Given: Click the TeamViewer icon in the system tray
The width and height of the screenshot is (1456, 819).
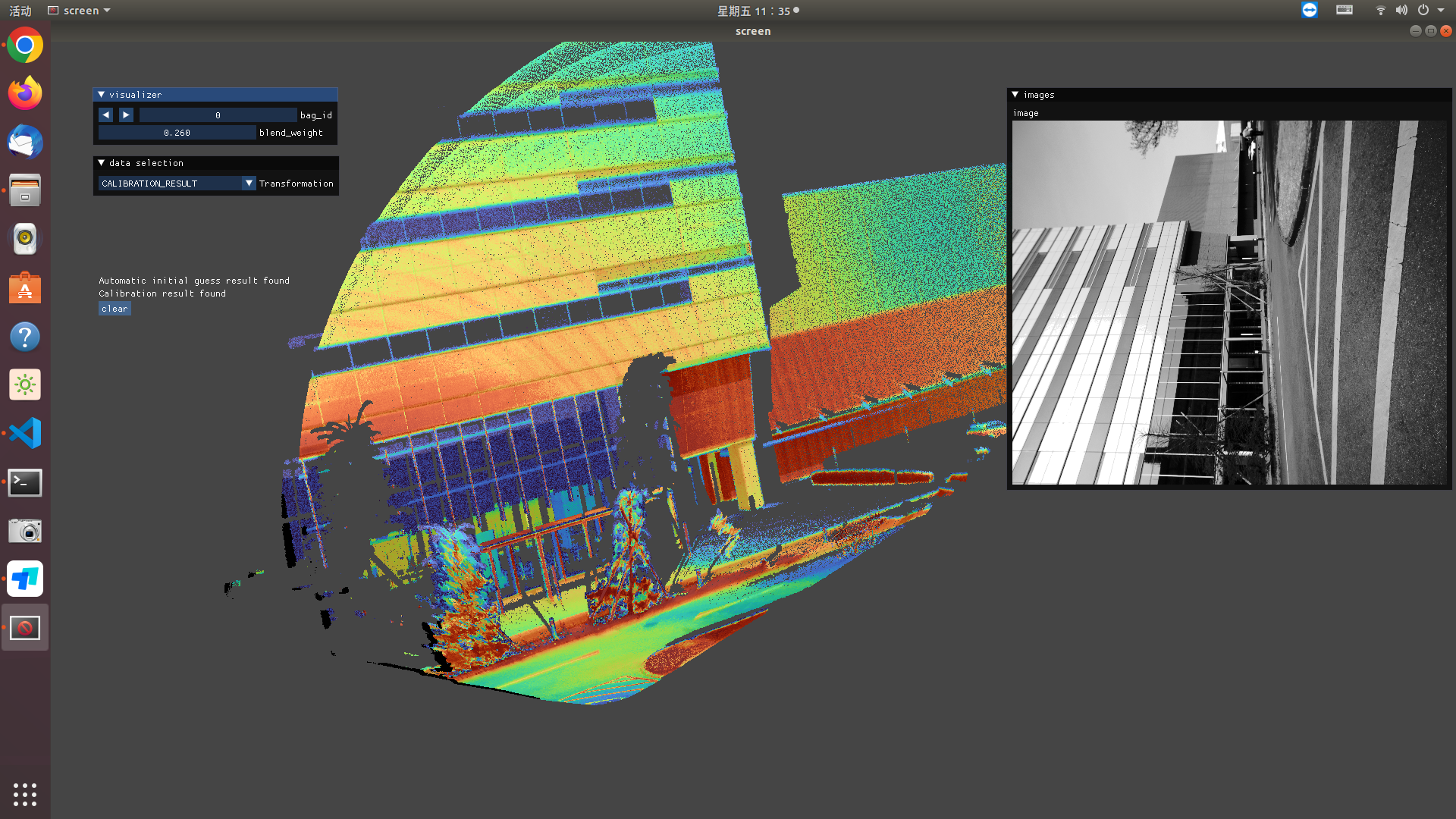Looking at the screenshot, I should pyautogui.click(x=1309, y=10).
